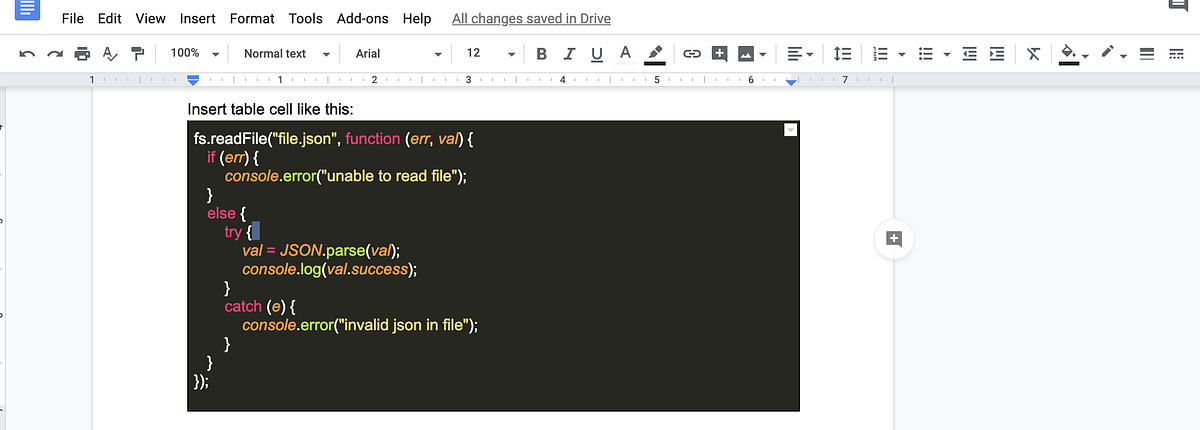Click the Undo arrow

coord(27,54)
